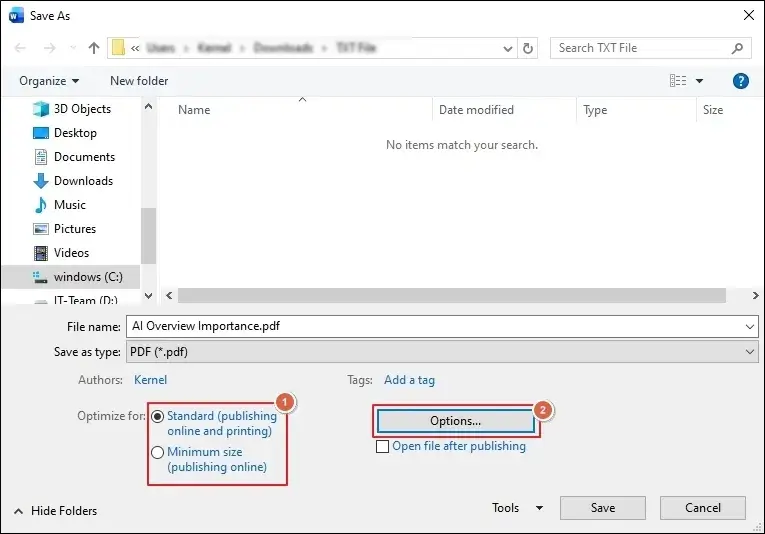Refresh the current folder view

[527, 48]
